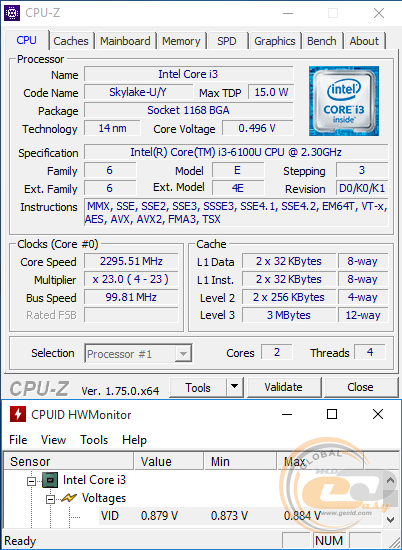Click the Specification field i3-6100U text
Screen dimensions: 402x550
(x=236, y=152)
